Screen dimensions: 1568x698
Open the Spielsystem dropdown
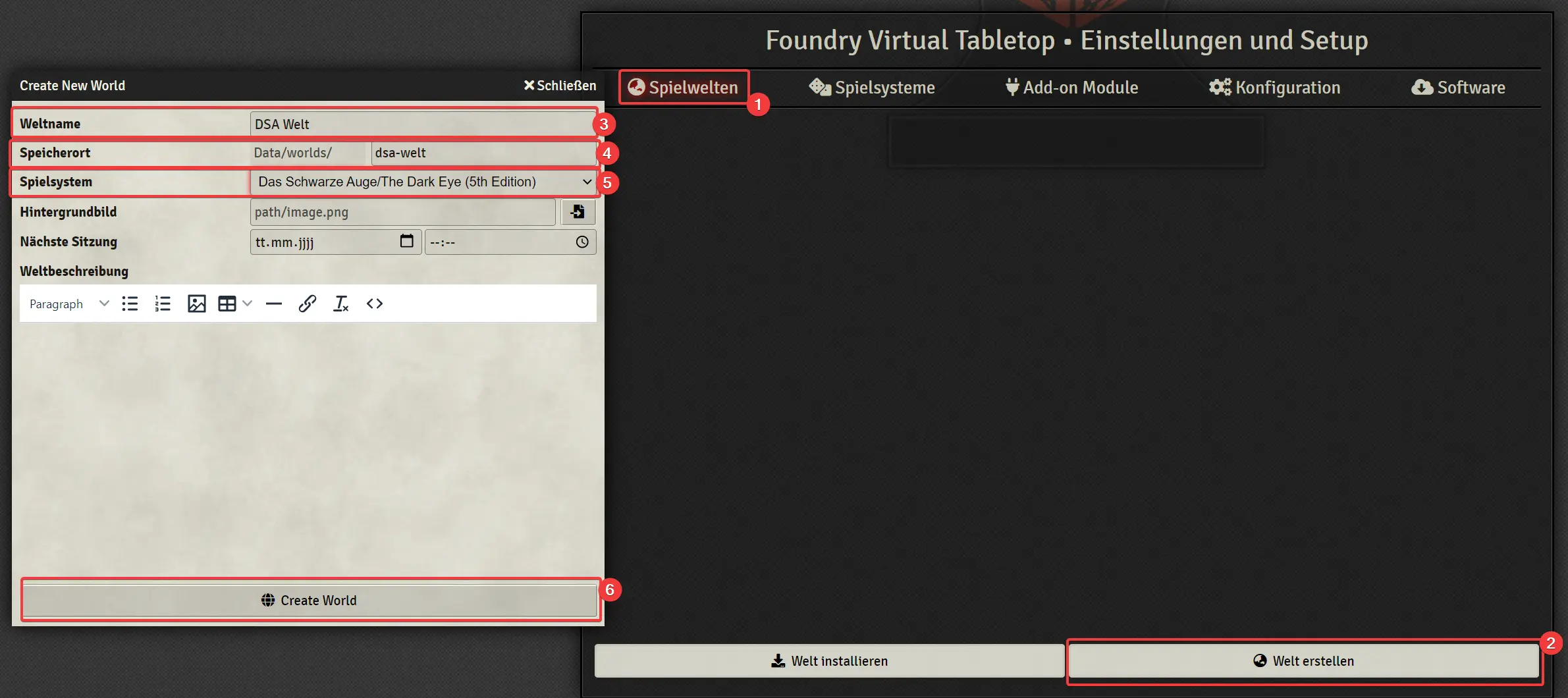tap(423, 182)
